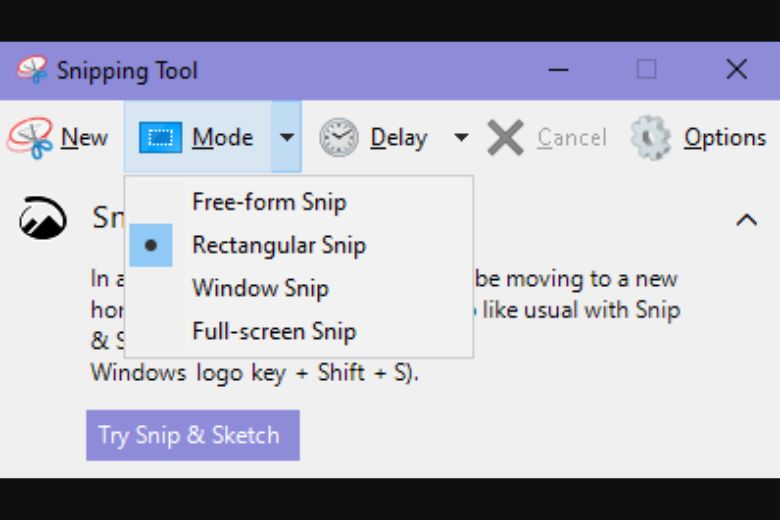Click the blue rectangle Mode icon

[160, 137]
